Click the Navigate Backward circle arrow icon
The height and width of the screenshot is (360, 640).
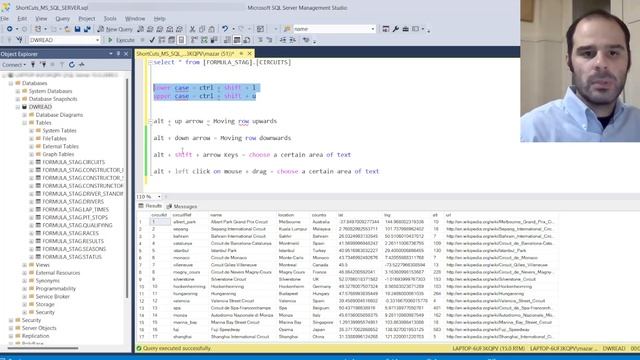coord(9,29)
